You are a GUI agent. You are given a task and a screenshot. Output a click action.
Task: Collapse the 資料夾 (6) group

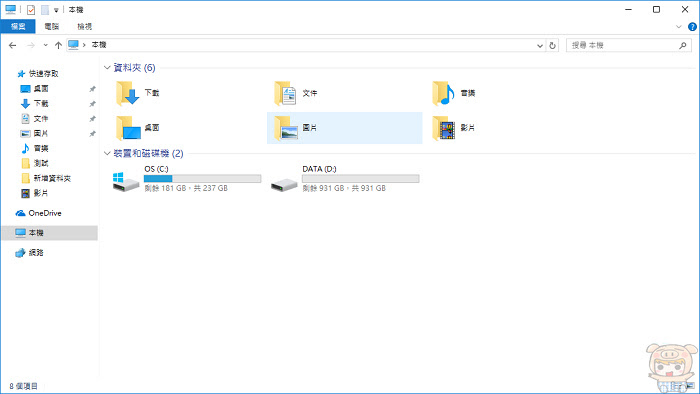coord(107,67)
